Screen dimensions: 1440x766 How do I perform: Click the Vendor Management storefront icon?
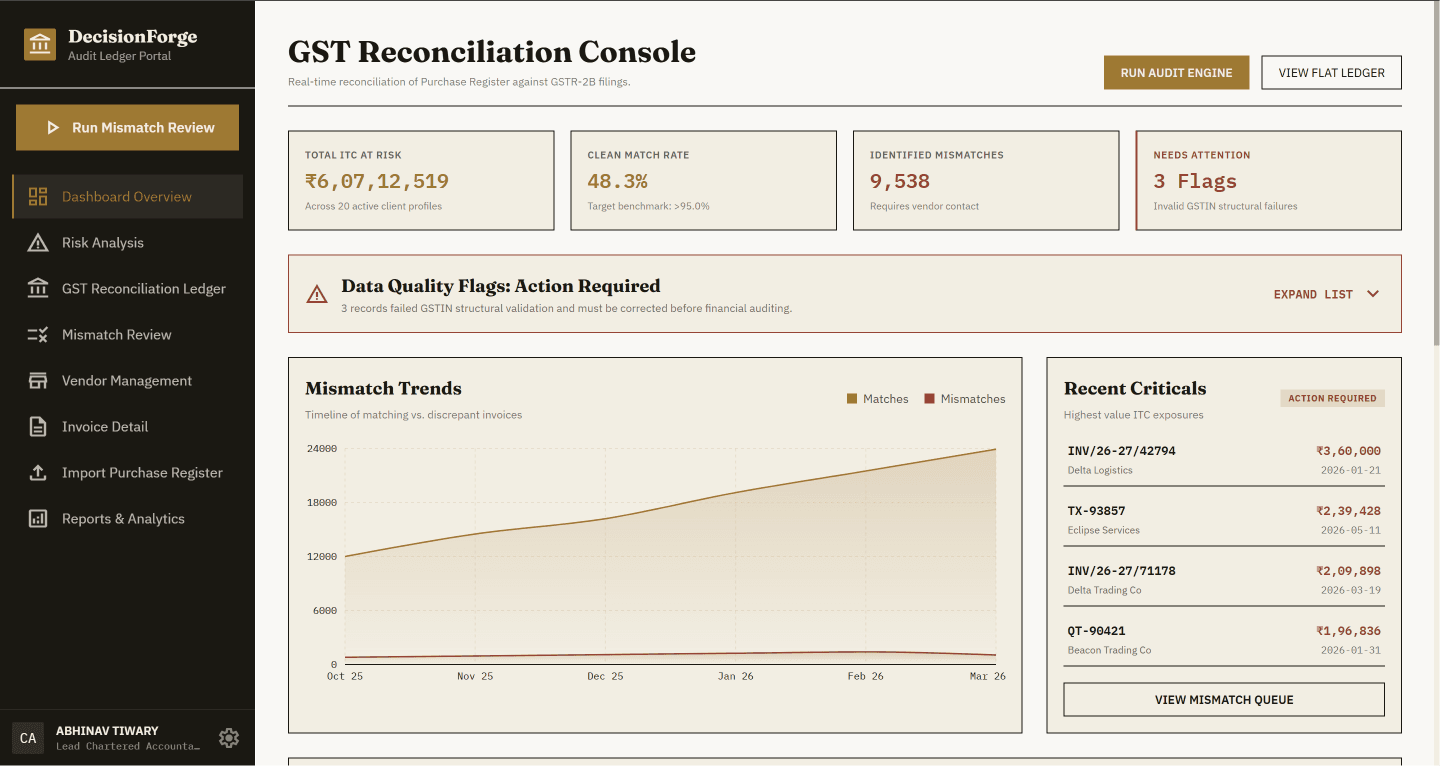pyautogui.click(x=38, y=381)
